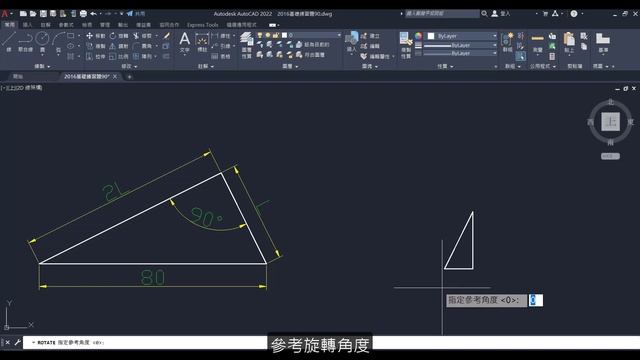Open object color ByLayer swatch dropdown
This screenshot has width=640, height=360.
click(462, 36)
